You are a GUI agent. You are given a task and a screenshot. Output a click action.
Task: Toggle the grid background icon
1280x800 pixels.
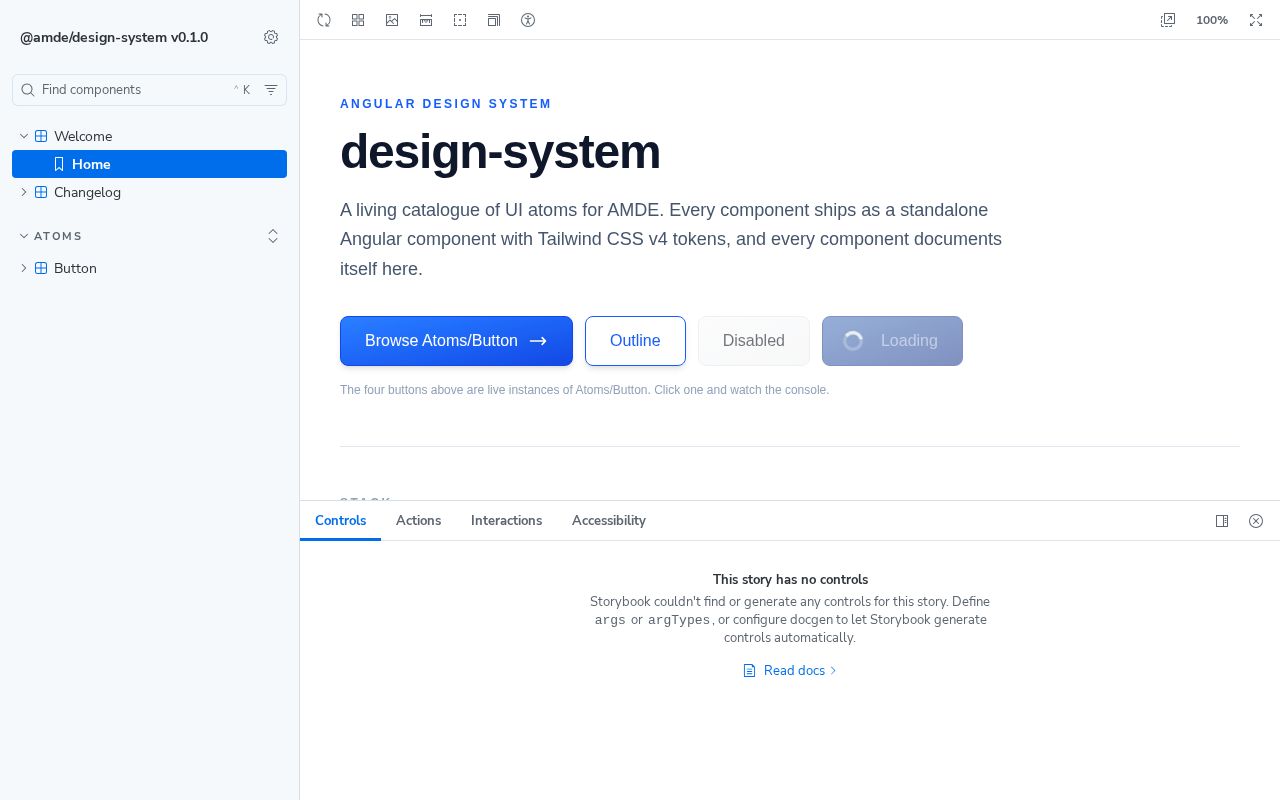pyautogui.click(x=358, y=20)
